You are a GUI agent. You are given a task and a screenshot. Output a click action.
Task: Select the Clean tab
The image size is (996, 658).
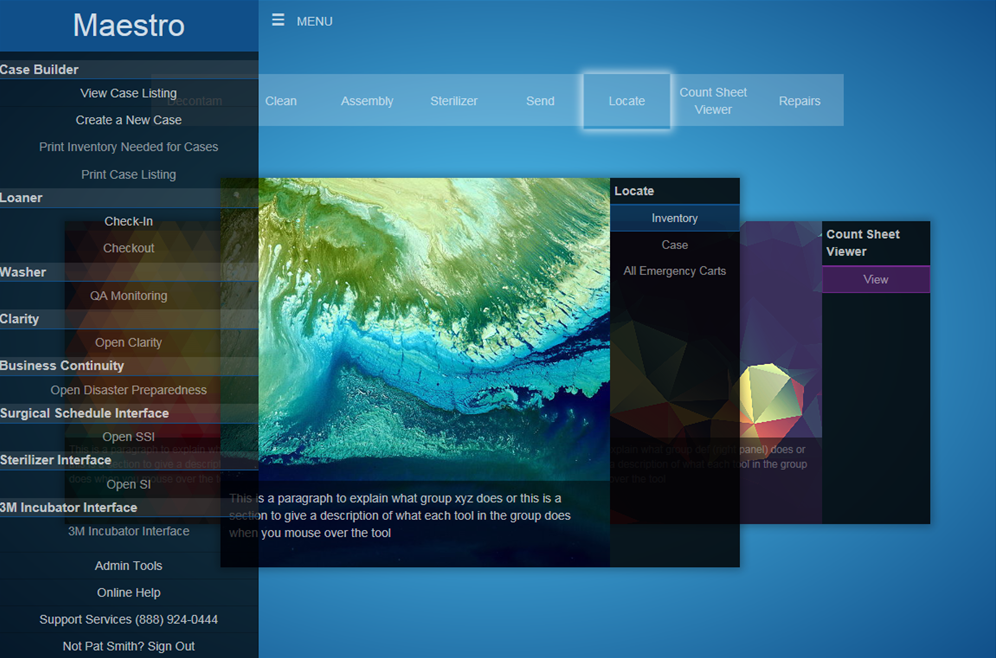coord(281,101)
